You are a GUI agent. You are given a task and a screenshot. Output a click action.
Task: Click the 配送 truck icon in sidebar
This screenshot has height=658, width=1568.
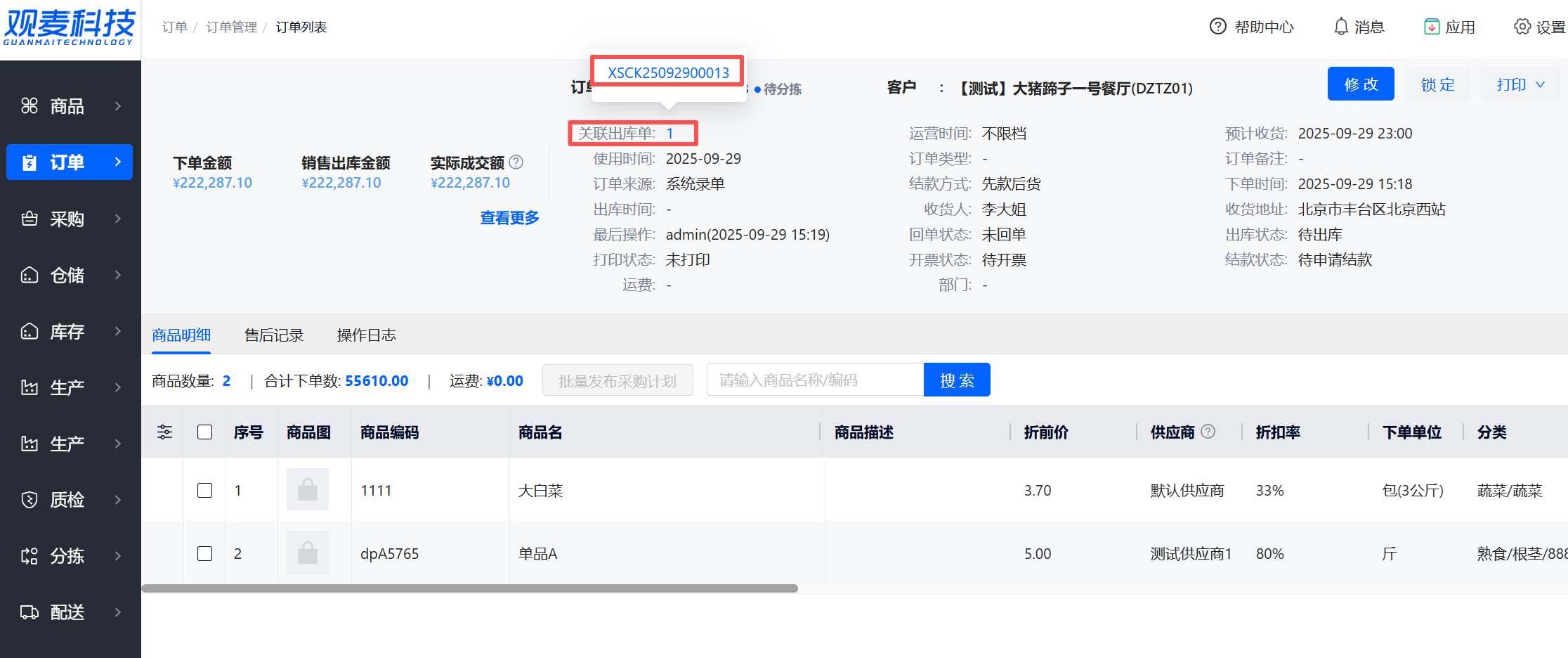[x=30, y=612]
